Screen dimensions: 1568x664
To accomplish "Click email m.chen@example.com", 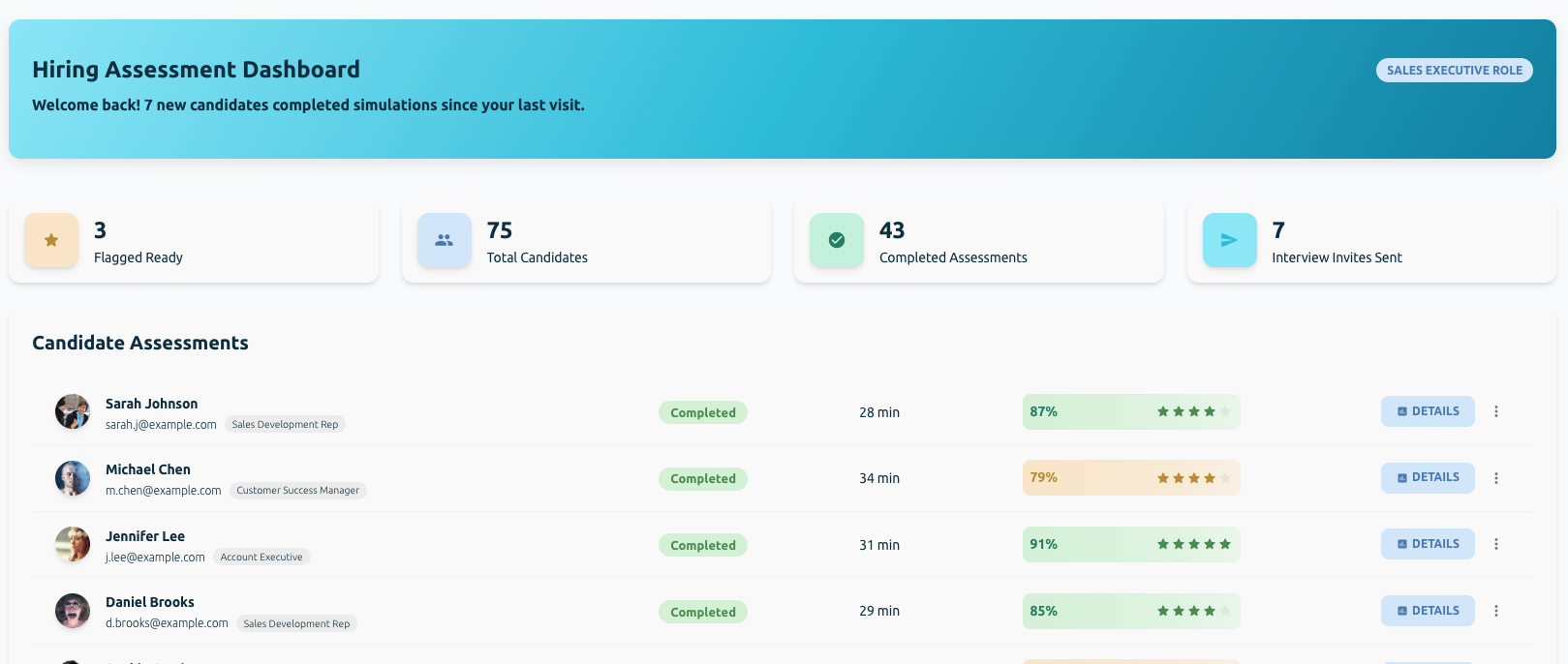I will click(x=164, y=491).
